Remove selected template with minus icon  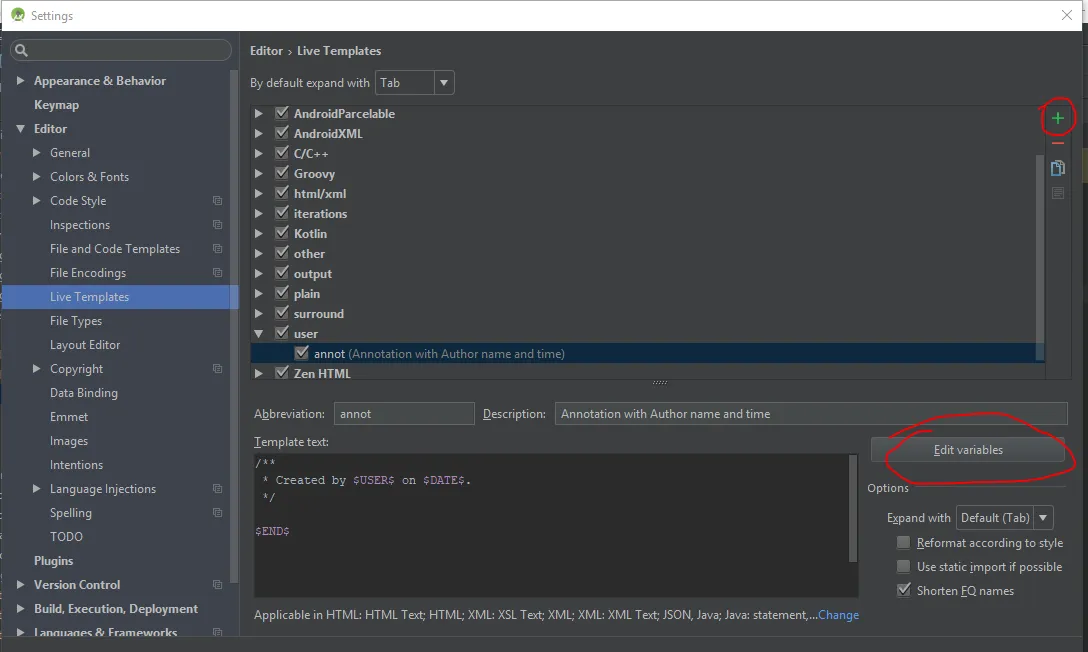[x=1057, y=144]
